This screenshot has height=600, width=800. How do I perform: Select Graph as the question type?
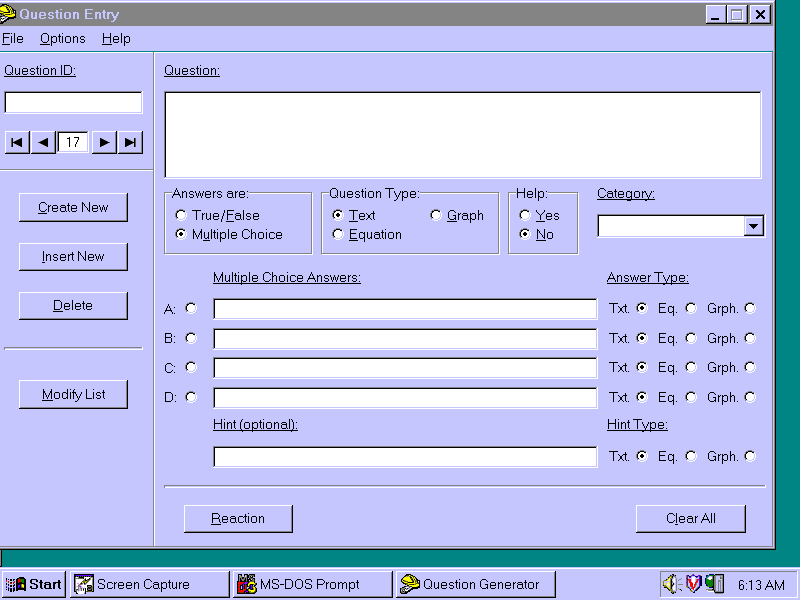436,216
